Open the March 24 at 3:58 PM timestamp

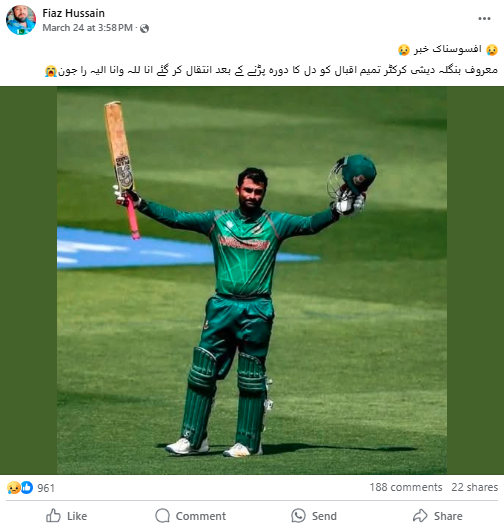click(88, 28)
